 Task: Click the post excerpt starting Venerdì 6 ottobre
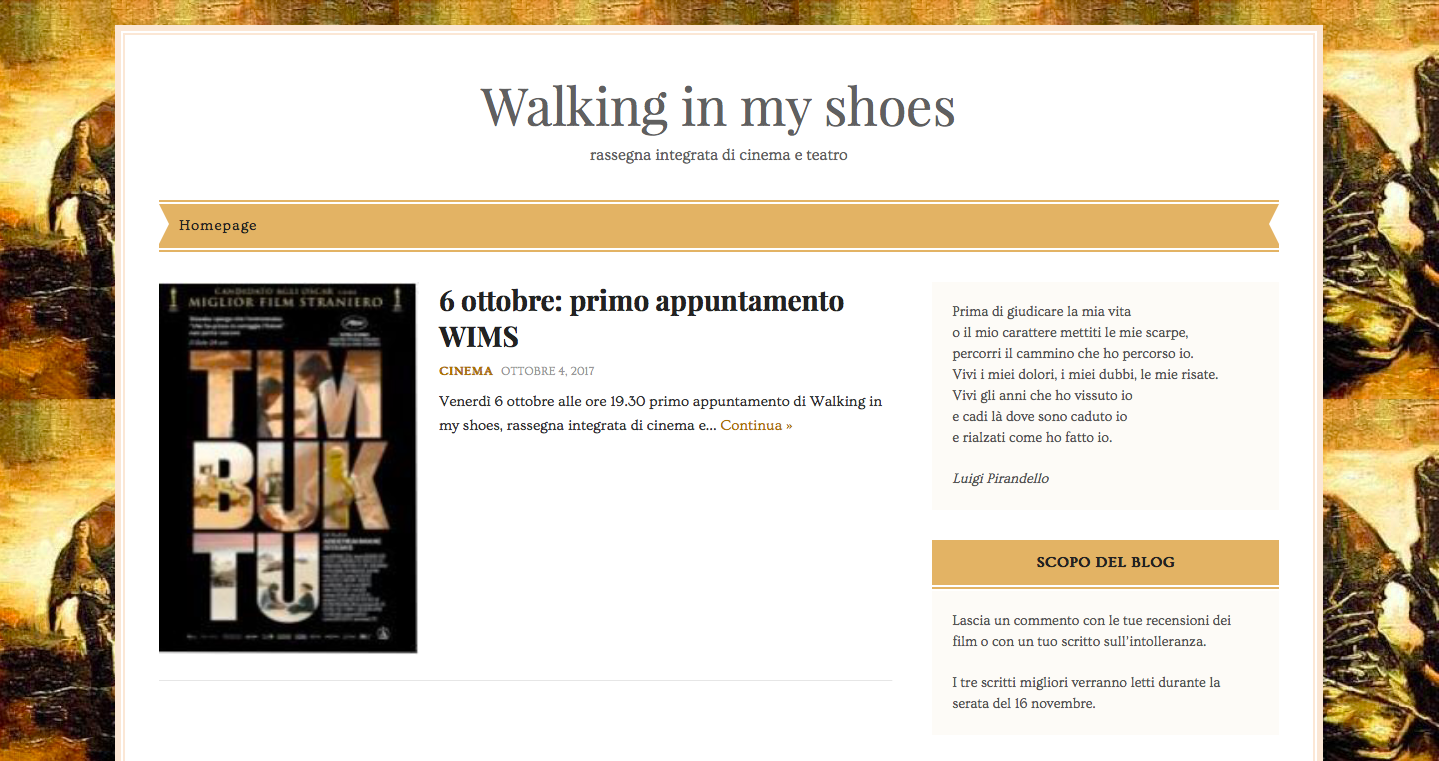click(x=660, y=413)
